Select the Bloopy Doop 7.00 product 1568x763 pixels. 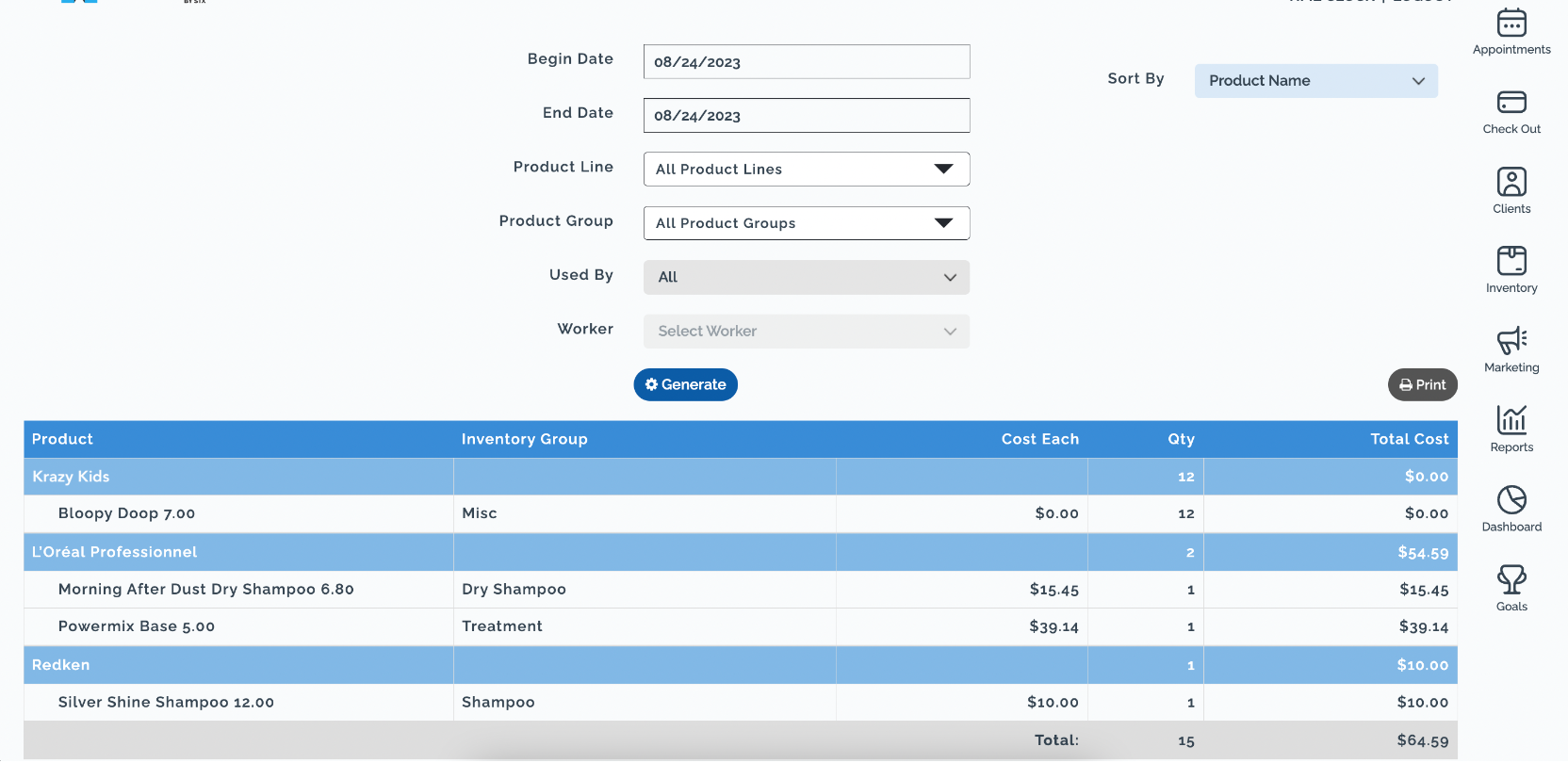click(126, 513)
